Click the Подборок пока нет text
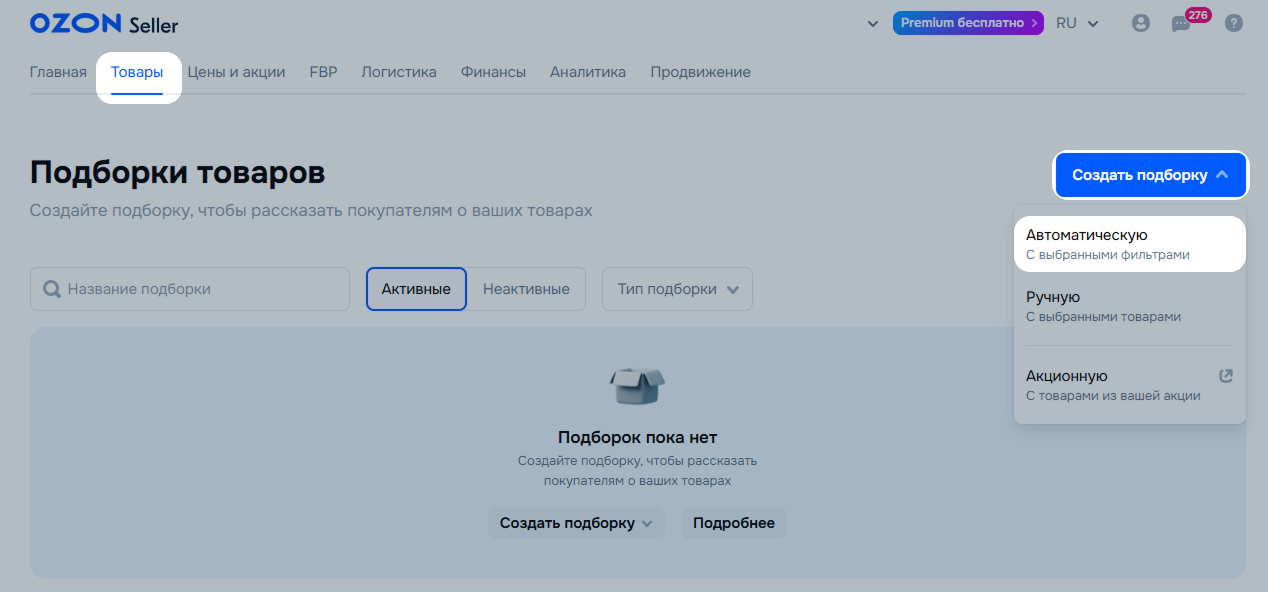 [637, 437]
